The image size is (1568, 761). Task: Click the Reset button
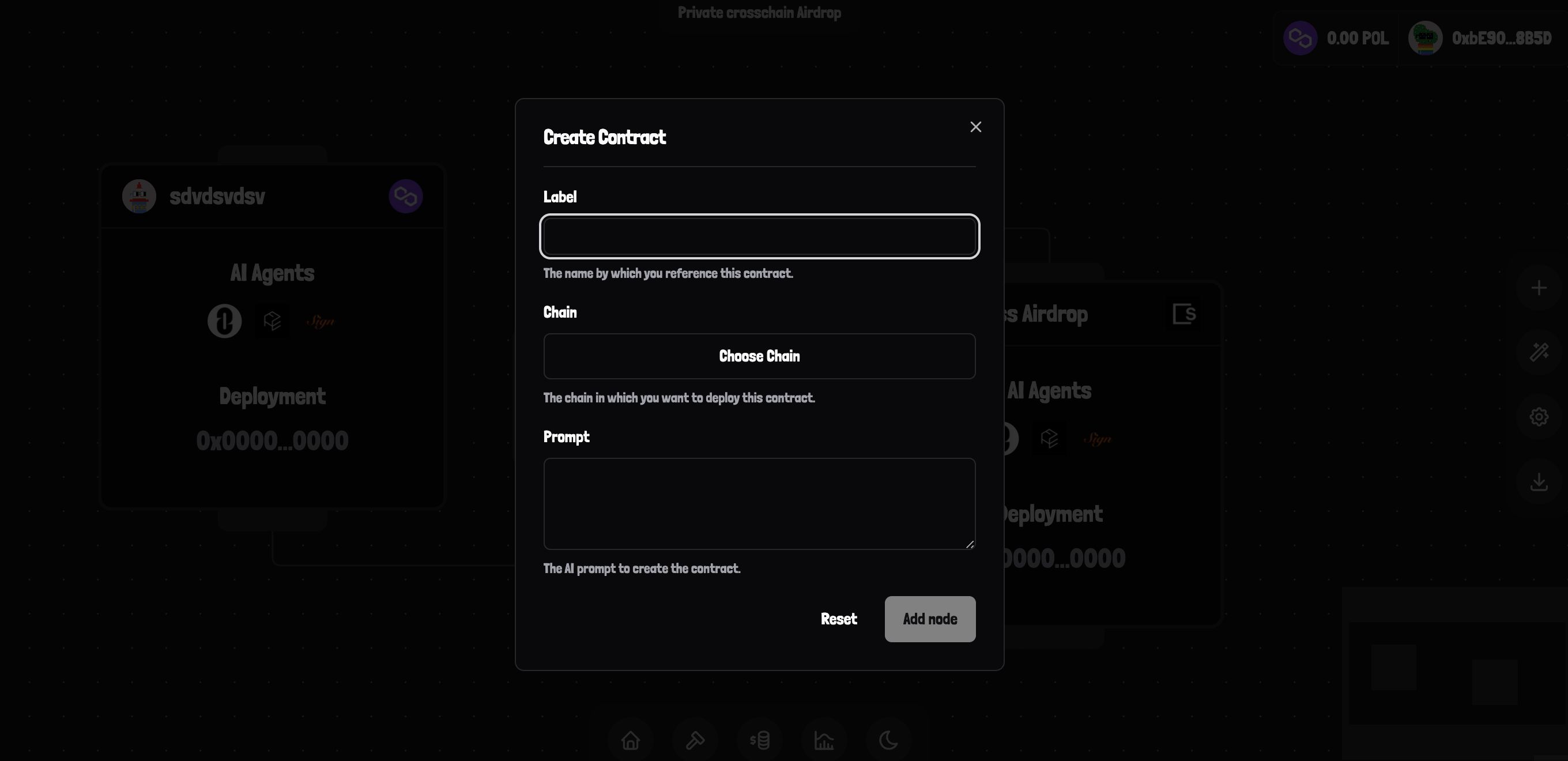(839, 618)
